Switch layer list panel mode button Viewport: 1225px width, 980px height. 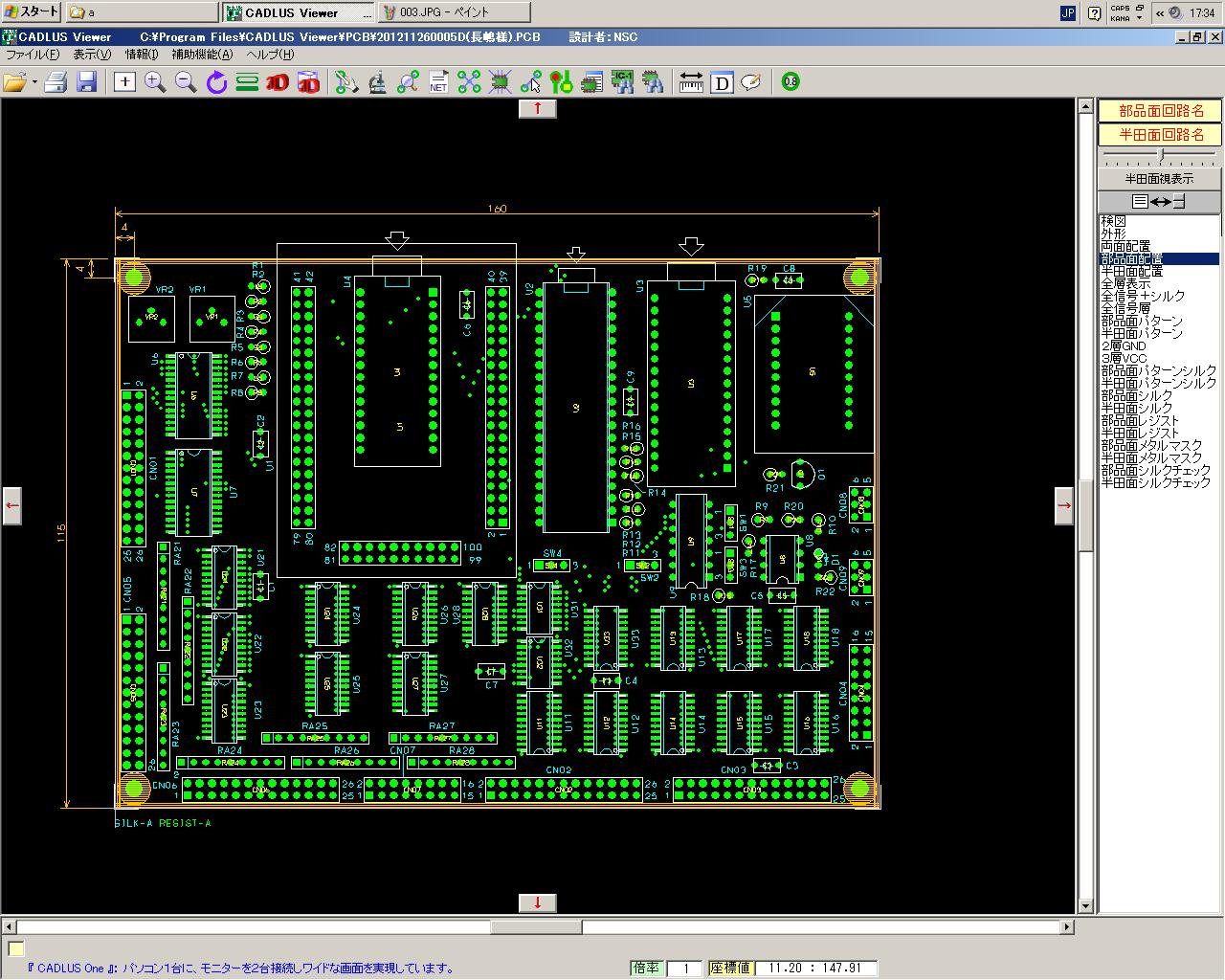[x=1160, y=202]
